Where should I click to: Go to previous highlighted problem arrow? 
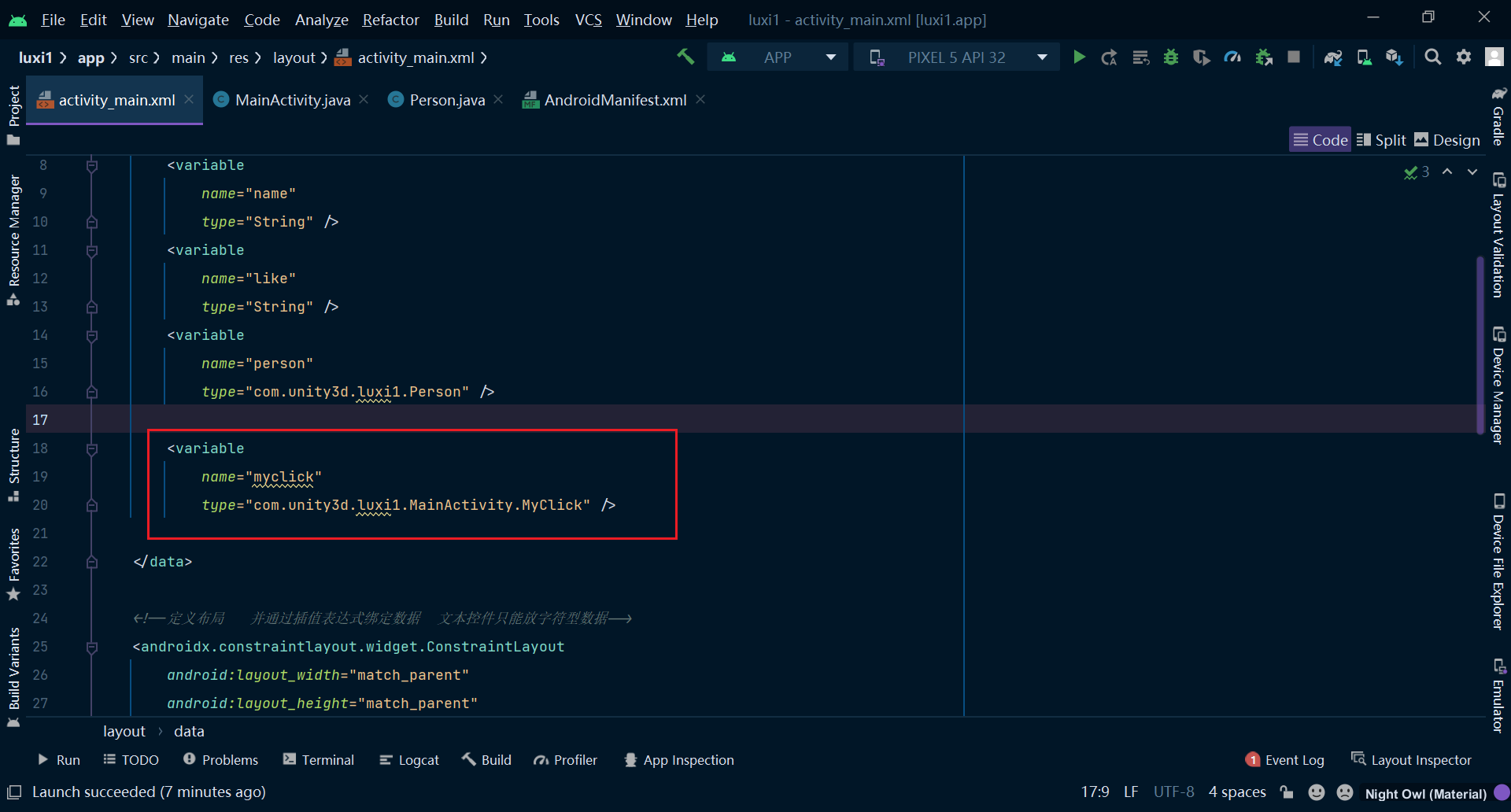tap(1447, 172)
